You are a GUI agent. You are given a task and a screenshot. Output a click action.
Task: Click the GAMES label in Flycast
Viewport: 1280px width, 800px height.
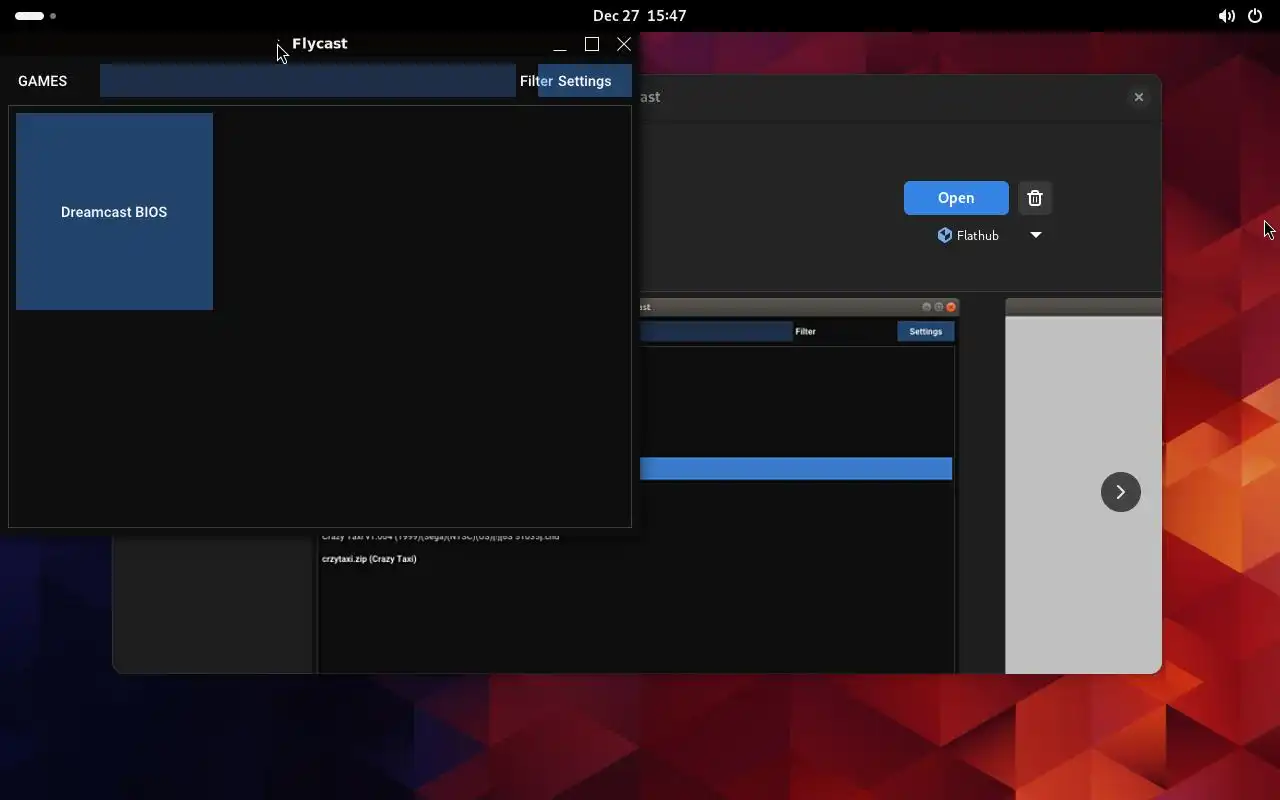(x=43, y=81)
